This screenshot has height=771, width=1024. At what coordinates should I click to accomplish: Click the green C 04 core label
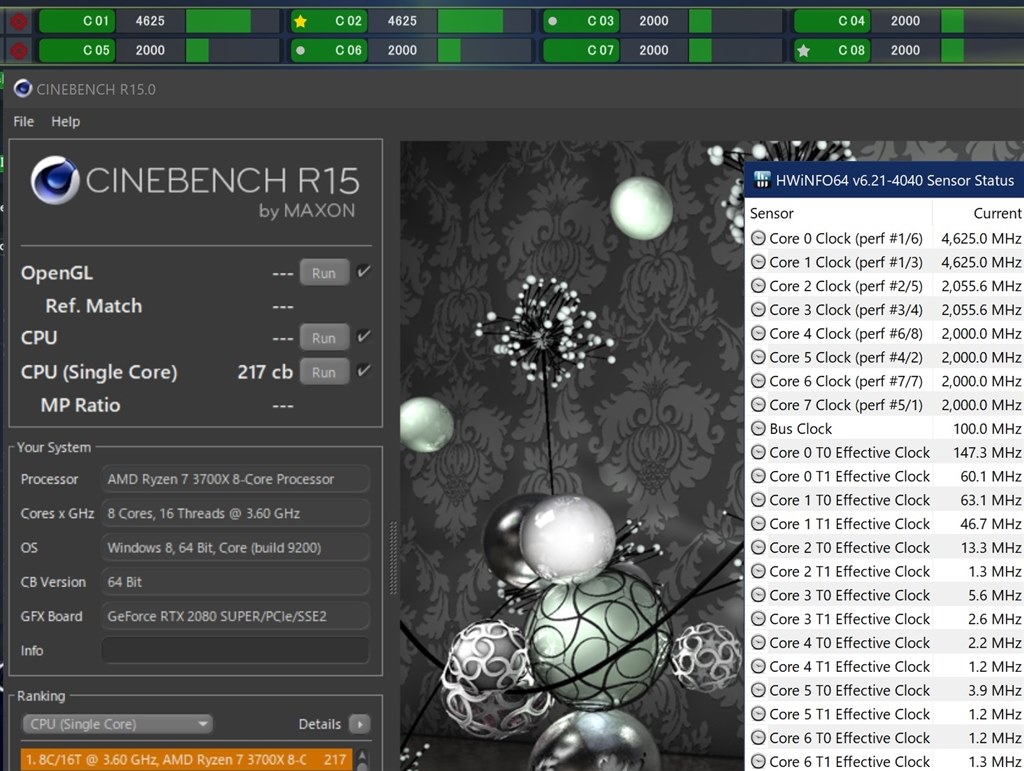832,21
